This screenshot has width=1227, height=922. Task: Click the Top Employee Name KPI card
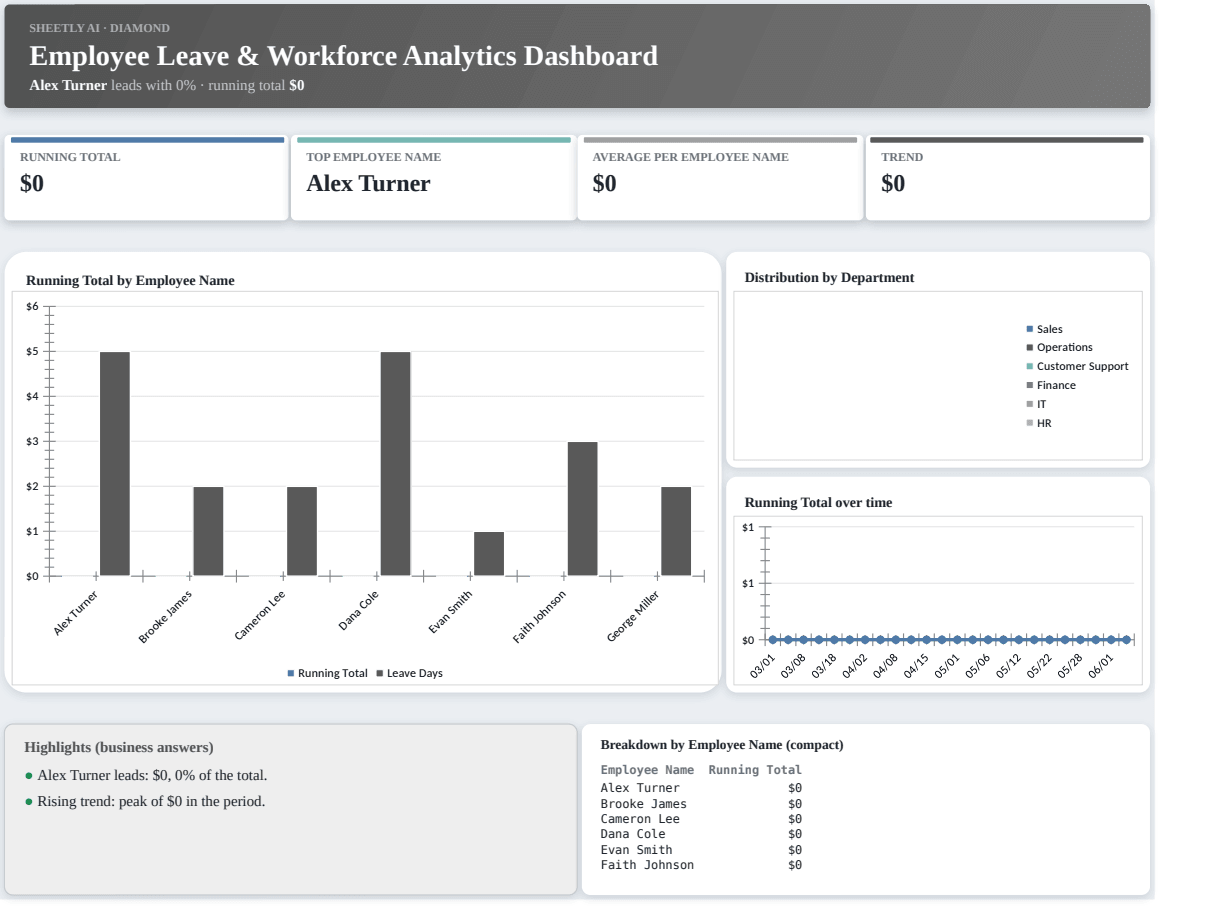(x=433, y=178)
